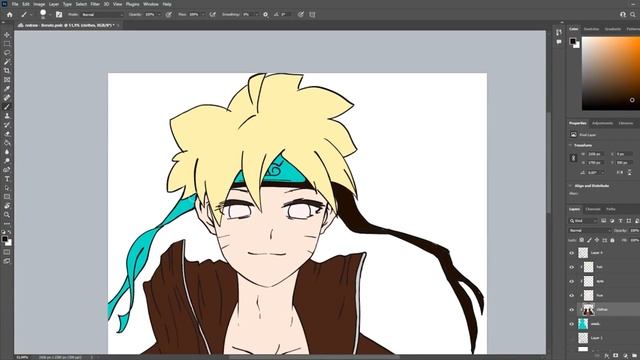Open the Smoothing value dropdown
The width and height of the screenshot is (640, 360).
(256, 14)
